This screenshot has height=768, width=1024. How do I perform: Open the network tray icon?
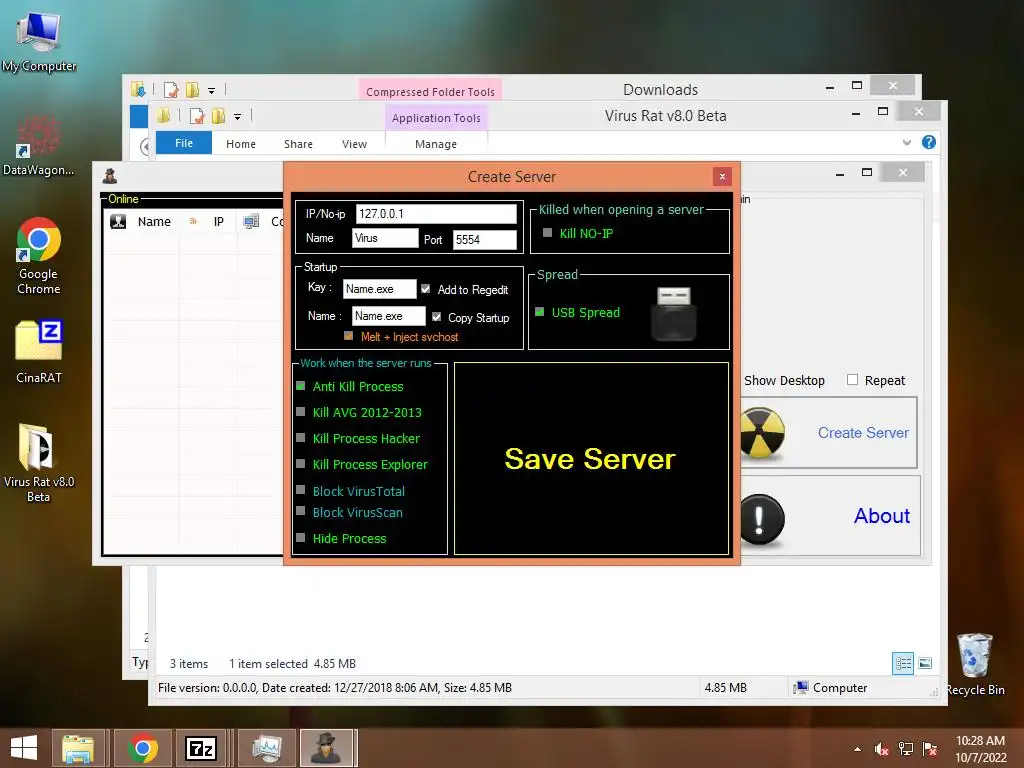906,749
